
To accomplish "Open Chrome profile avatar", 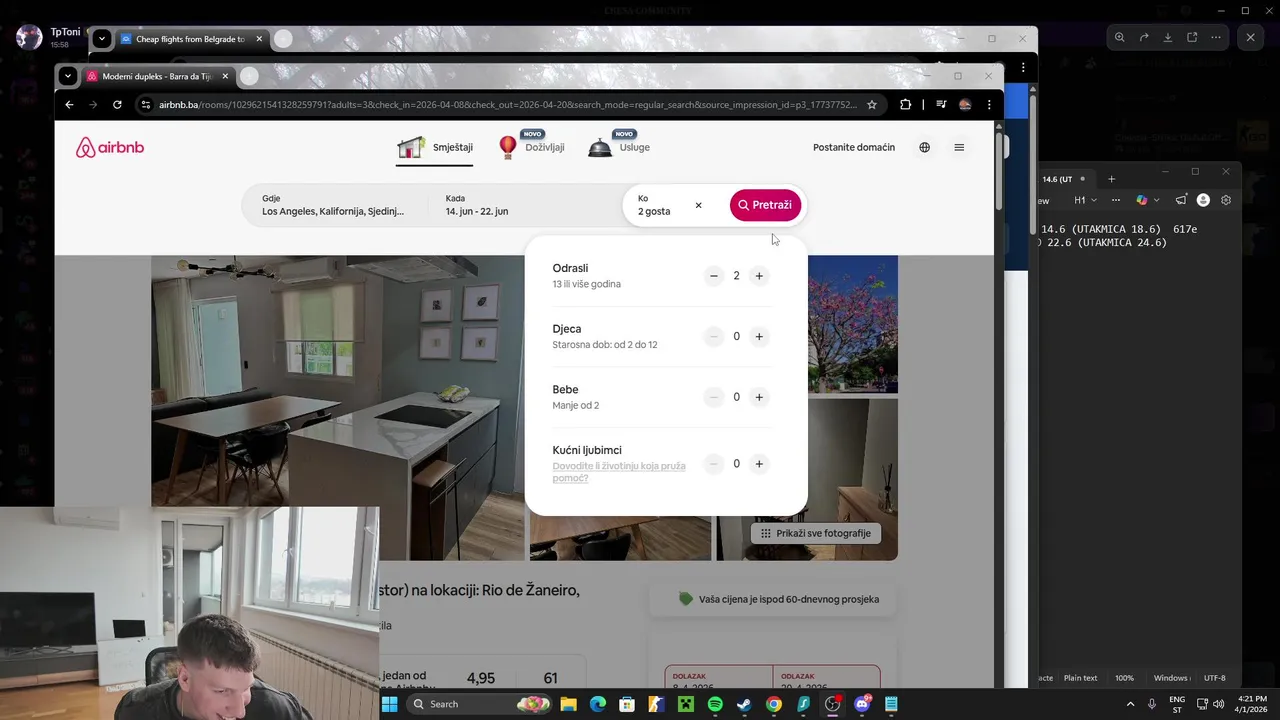I will (x=965, y=104).
